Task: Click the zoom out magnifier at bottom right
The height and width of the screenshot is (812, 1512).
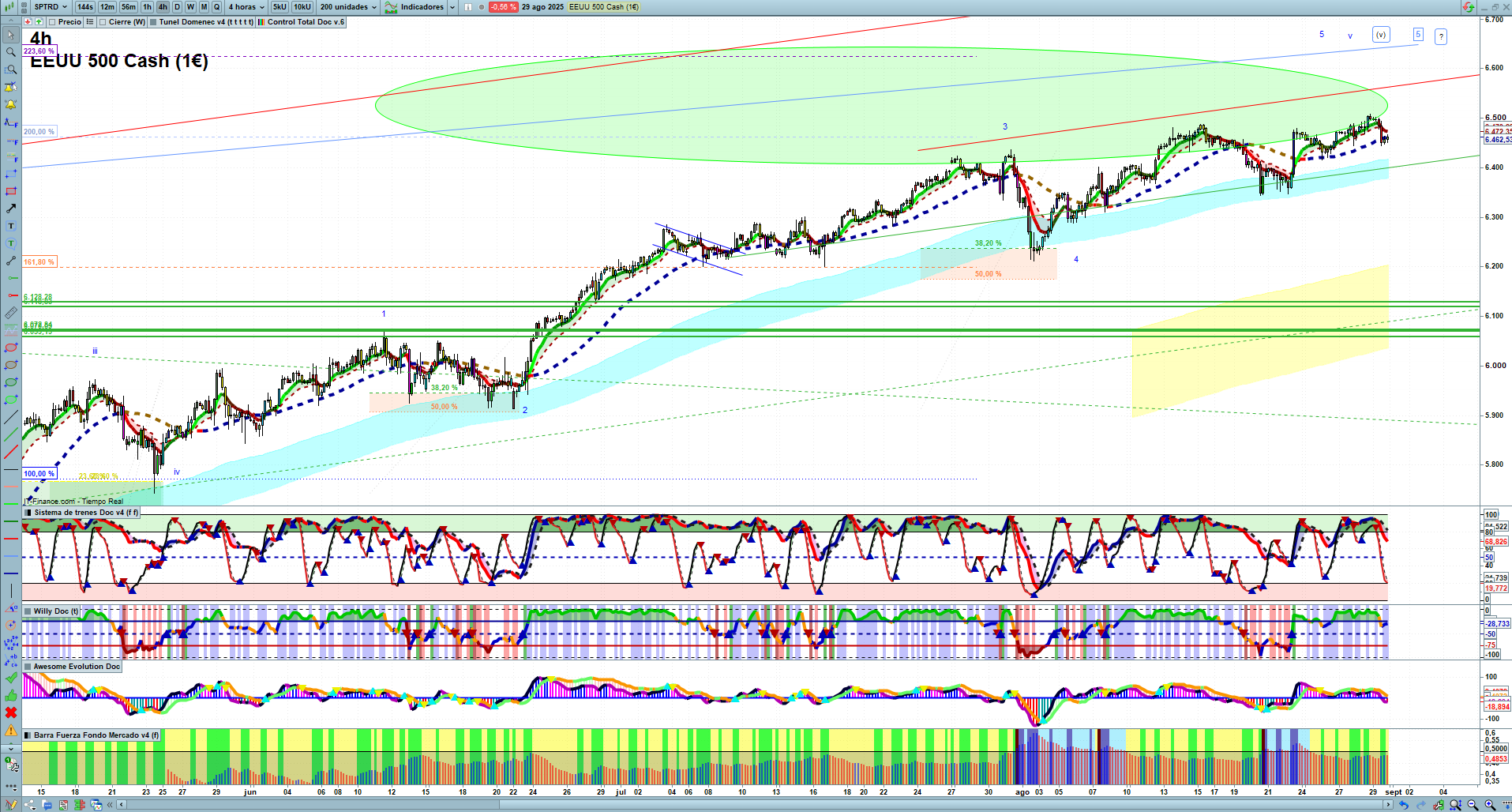Action: coord(1473,805)
